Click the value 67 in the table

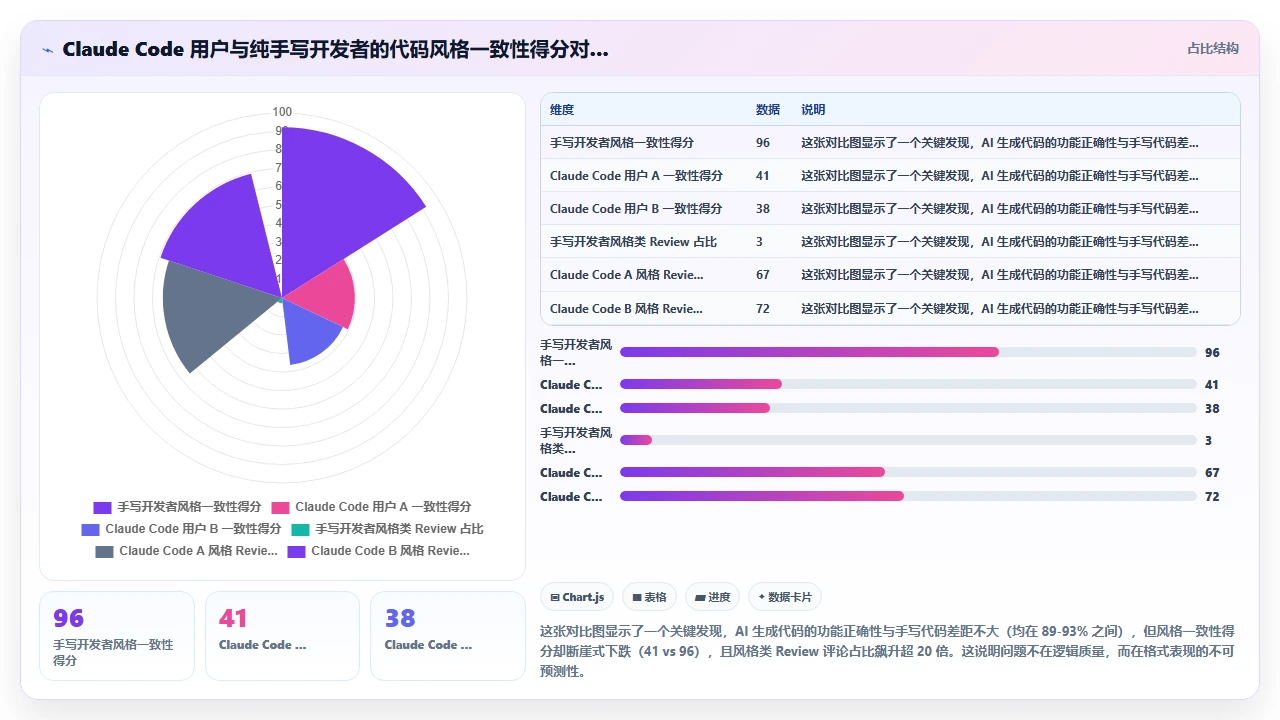[763, 275]
